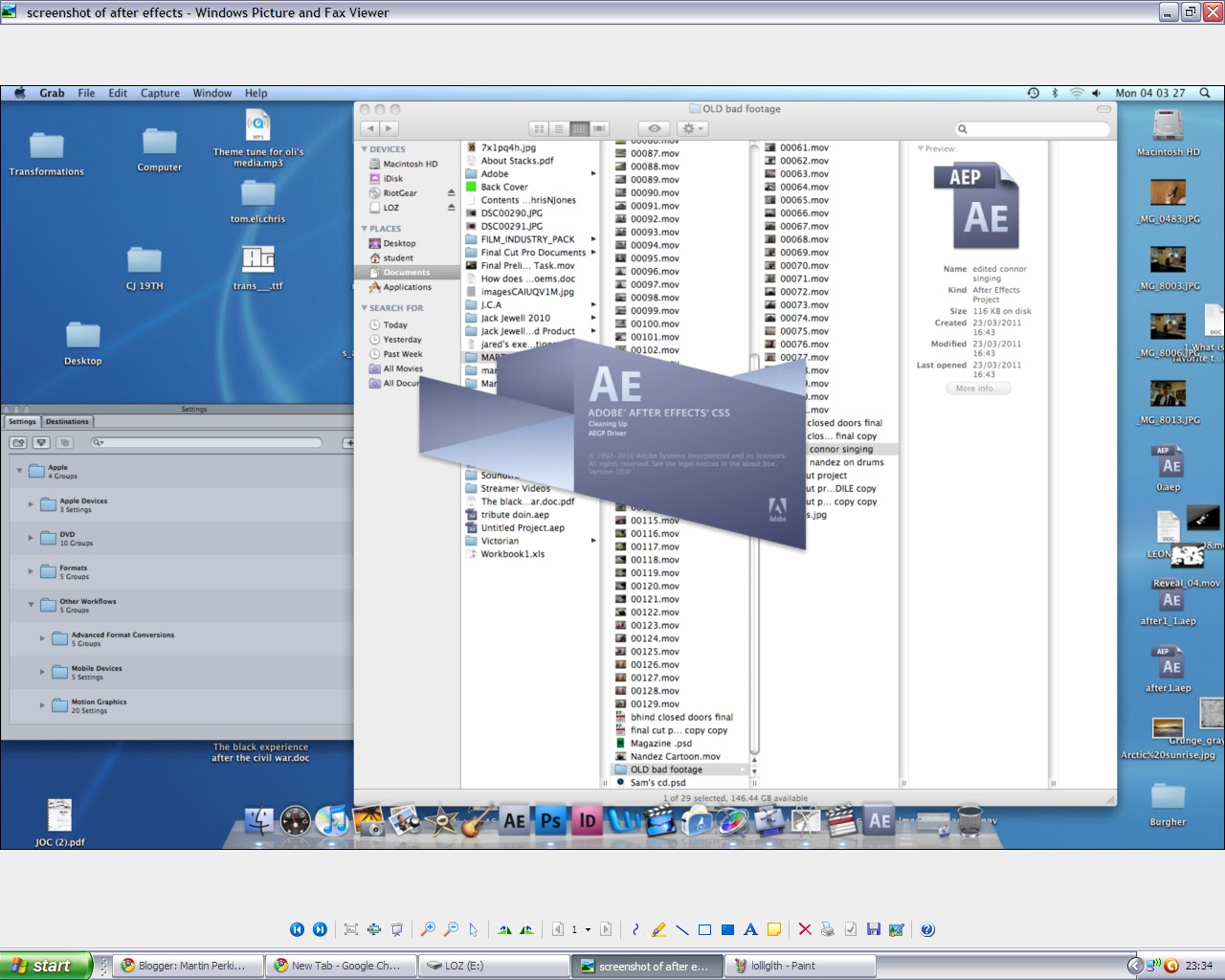
Task: Open the Finder action gear dropdown
Action: tap(692, 128)
